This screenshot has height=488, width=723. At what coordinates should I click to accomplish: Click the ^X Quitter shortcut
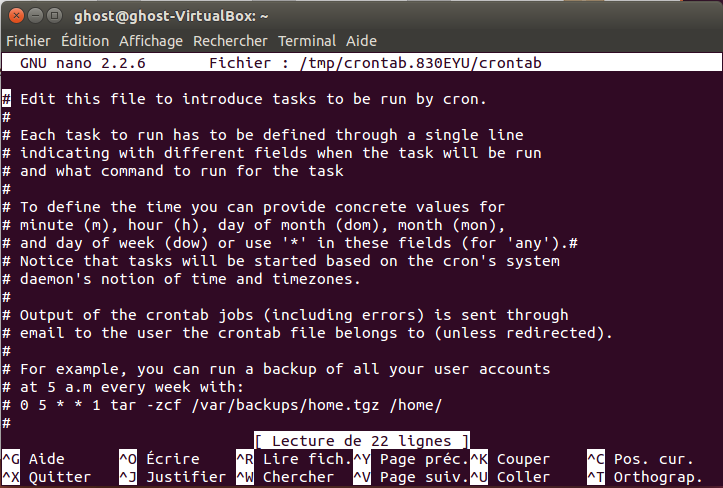coord(47,477)
